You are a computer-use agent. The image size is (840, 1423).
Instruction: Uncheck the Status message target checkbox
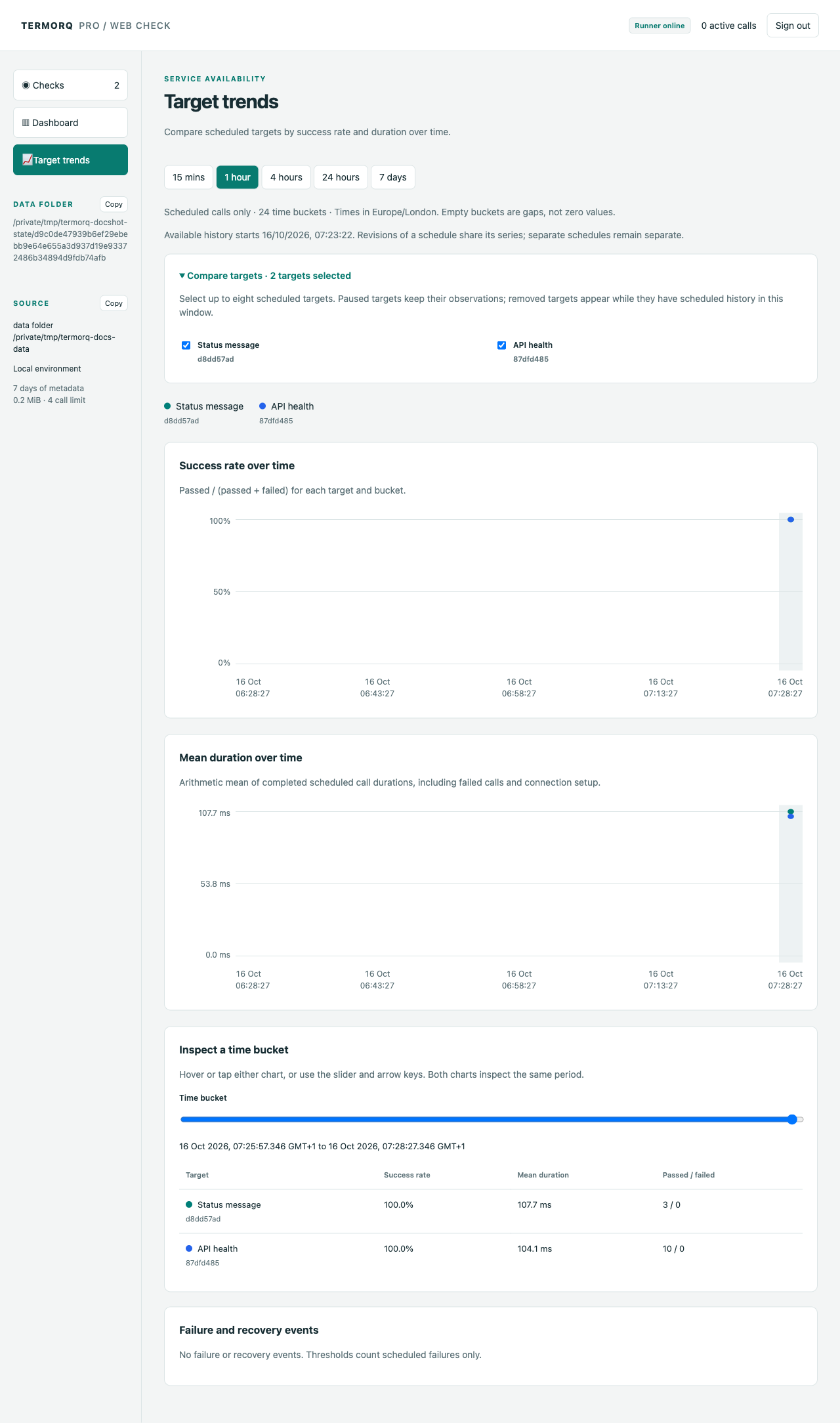coord(186,345)
